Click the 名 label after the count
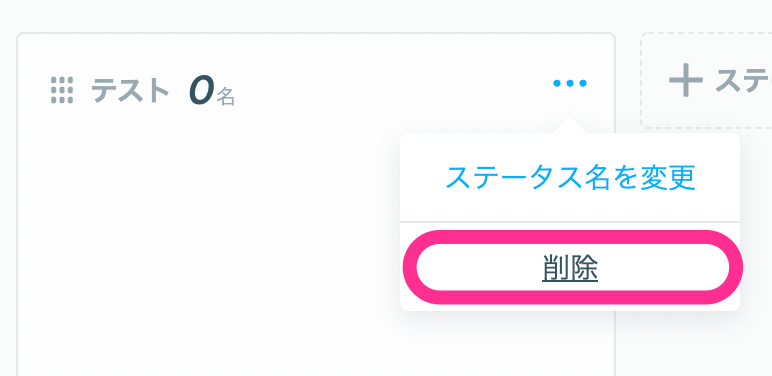 click(225, 97)
